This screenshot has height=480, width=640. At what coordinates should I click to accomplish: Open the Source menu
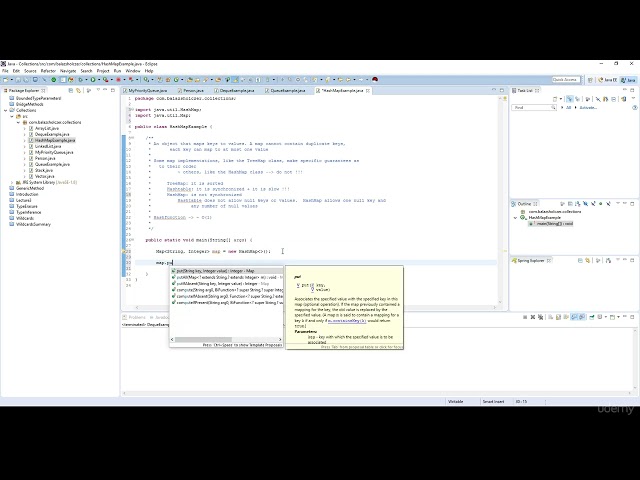click(x=30, y=71)
